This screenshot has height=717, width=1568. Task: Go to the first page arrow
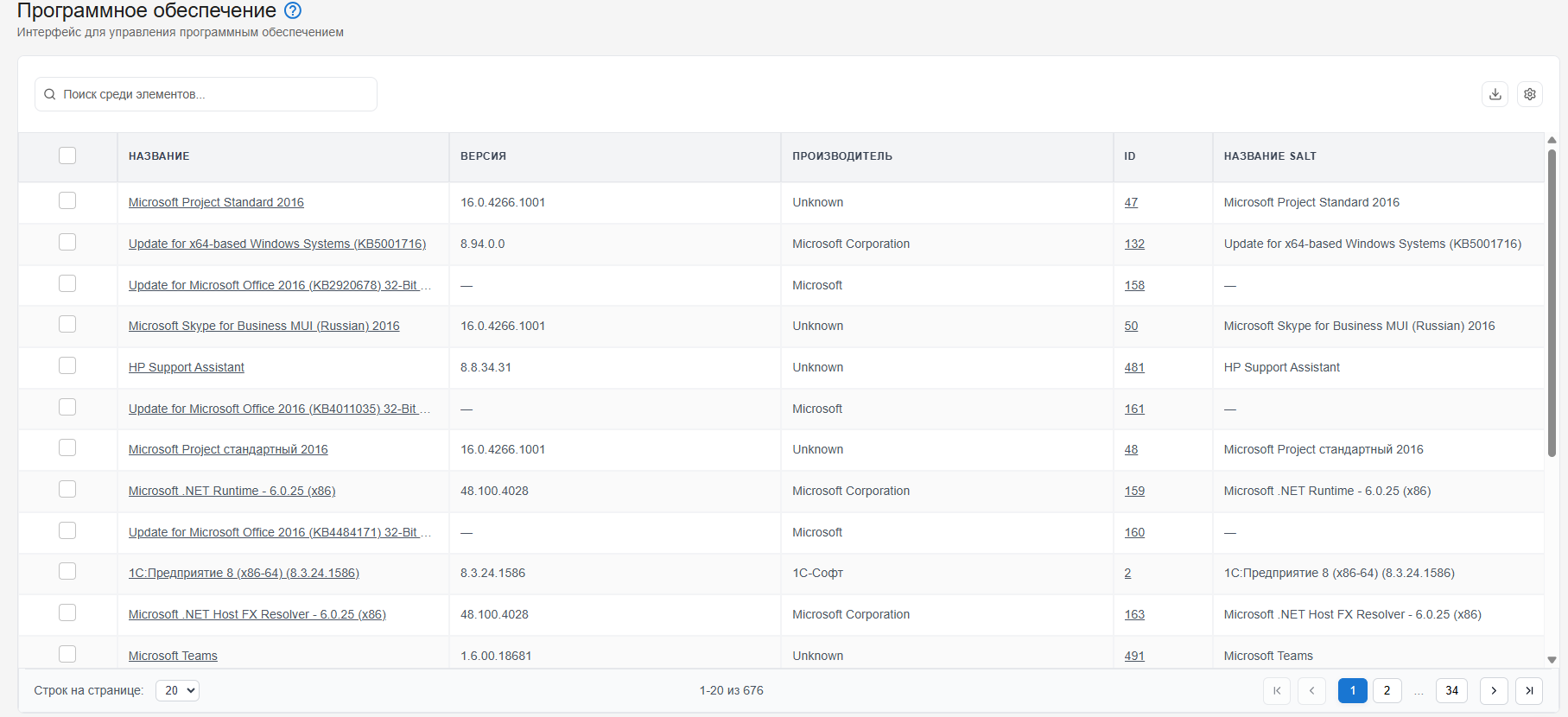tap(1277, 690)
